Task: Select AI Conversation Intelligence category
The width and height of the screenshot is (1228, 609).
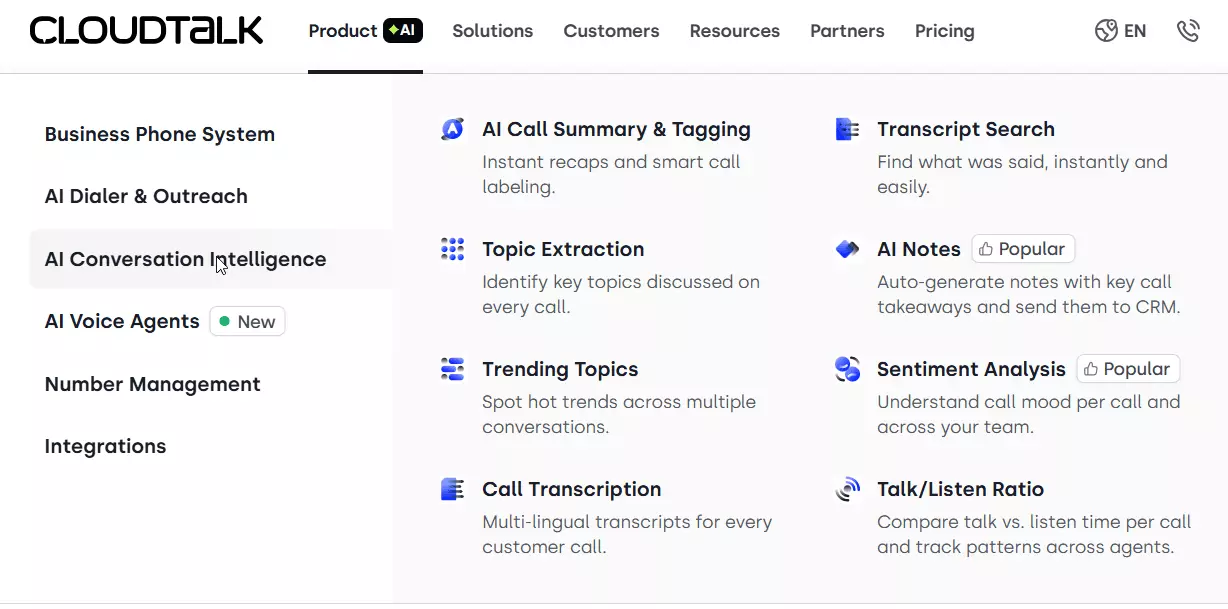Action: point(210,259)
